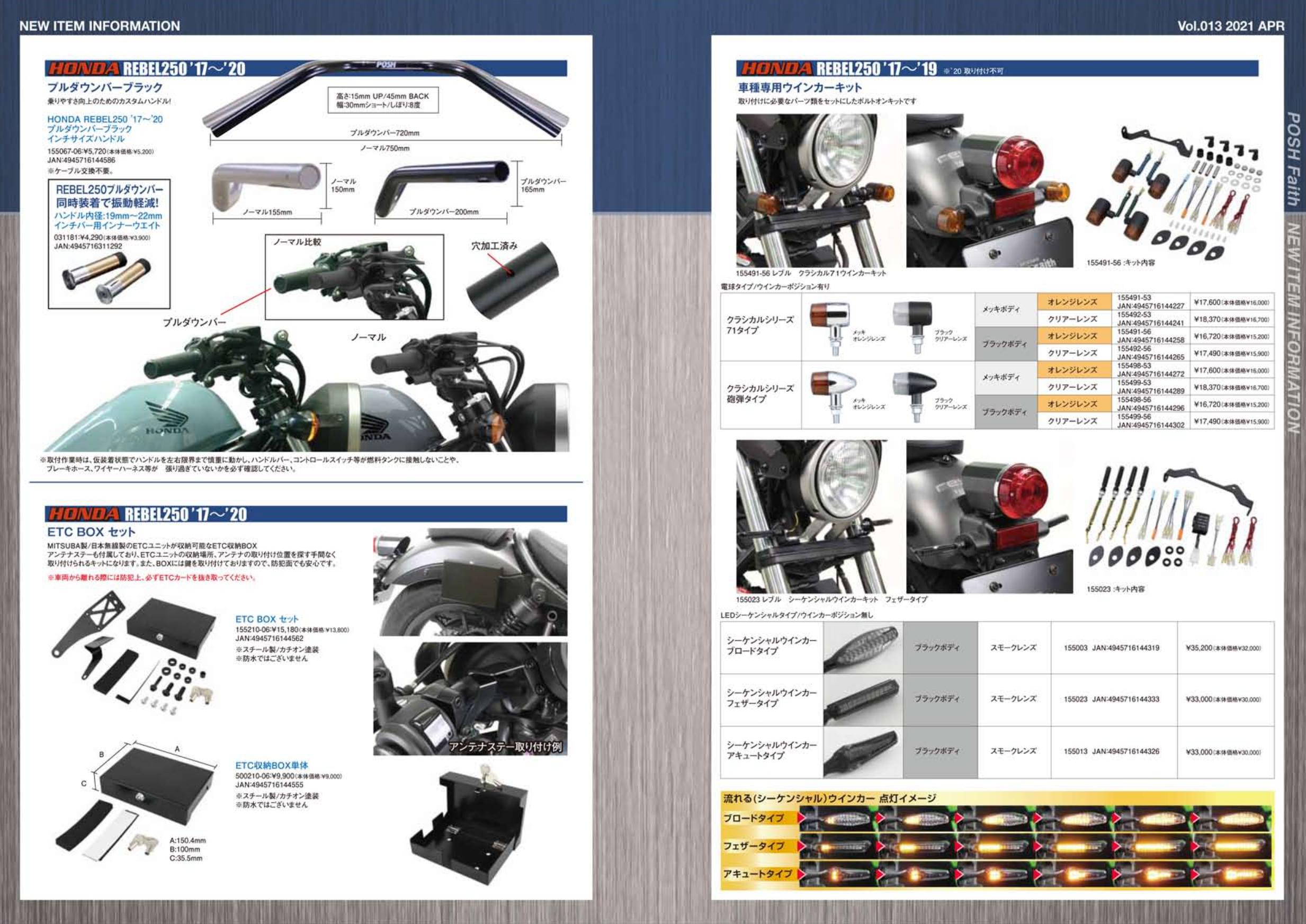Click the horizontal "NEW ITEM INFORMATION" header title
This screenshot has width=1306, height=924.
pyautogui.click(x=100, y=25)
